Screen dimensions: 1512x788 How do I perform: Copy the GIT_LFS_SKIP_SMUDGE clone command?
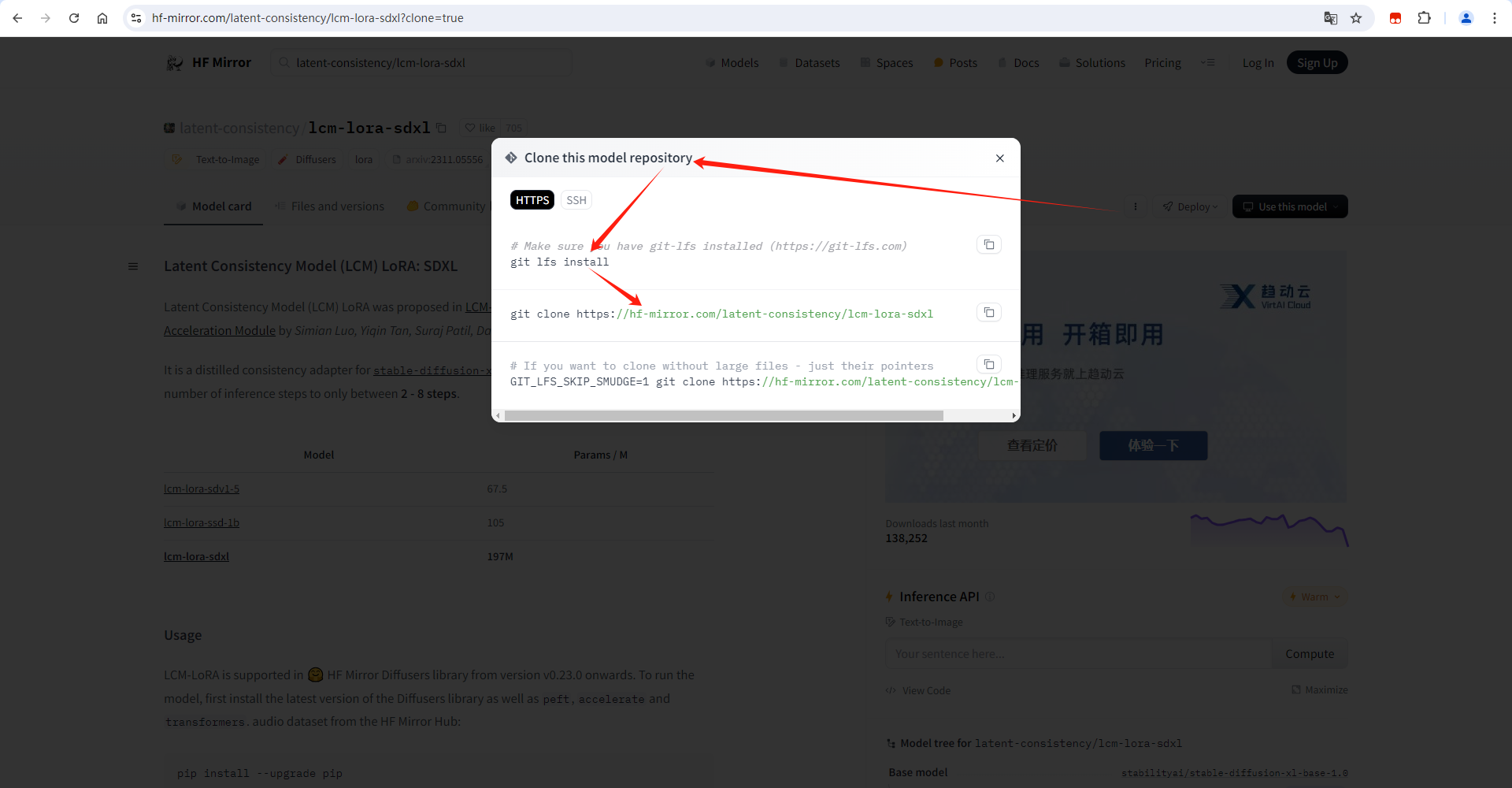point(989,365)
